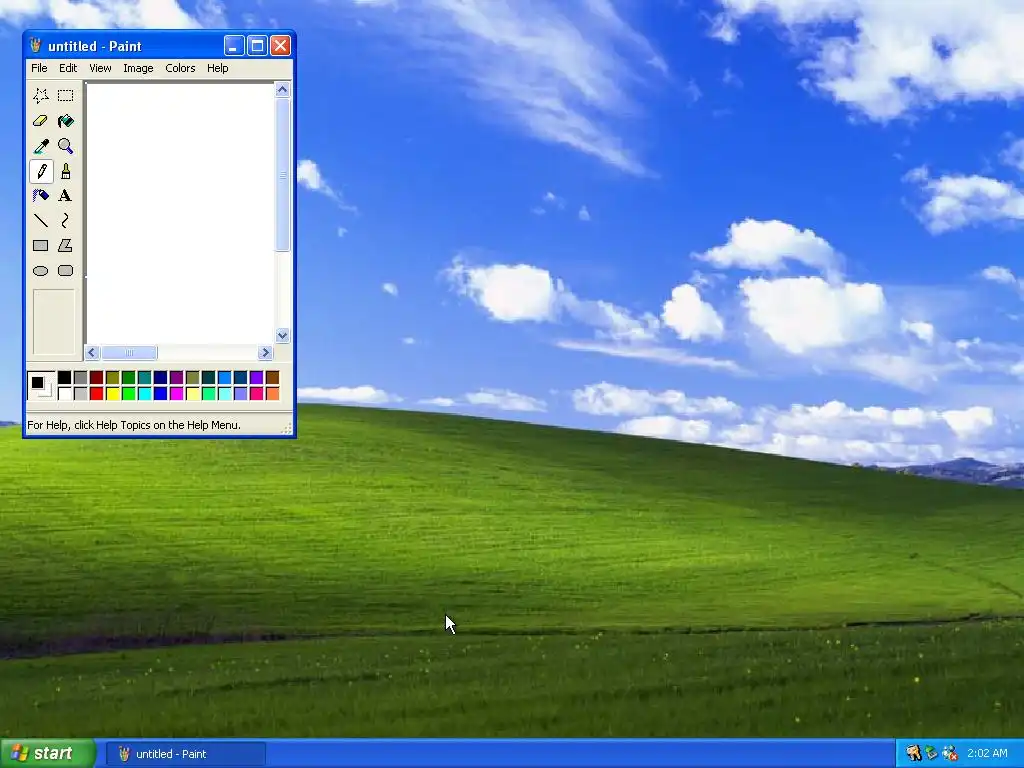Click the vertical scrollbar thumb
Image resolution: width=1024 pixels, height=768 pixels.
(282, 174)
